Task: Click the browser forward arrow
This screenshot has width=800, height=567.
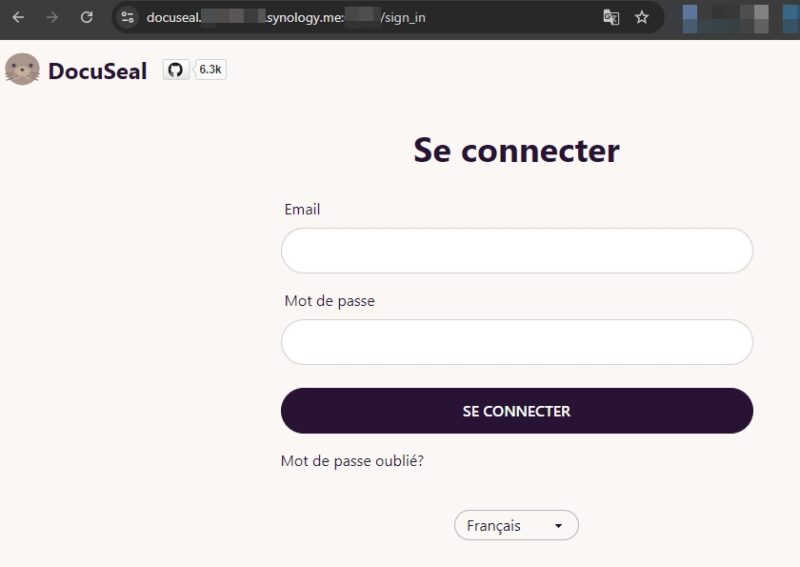Action: [x=52, y=17]
